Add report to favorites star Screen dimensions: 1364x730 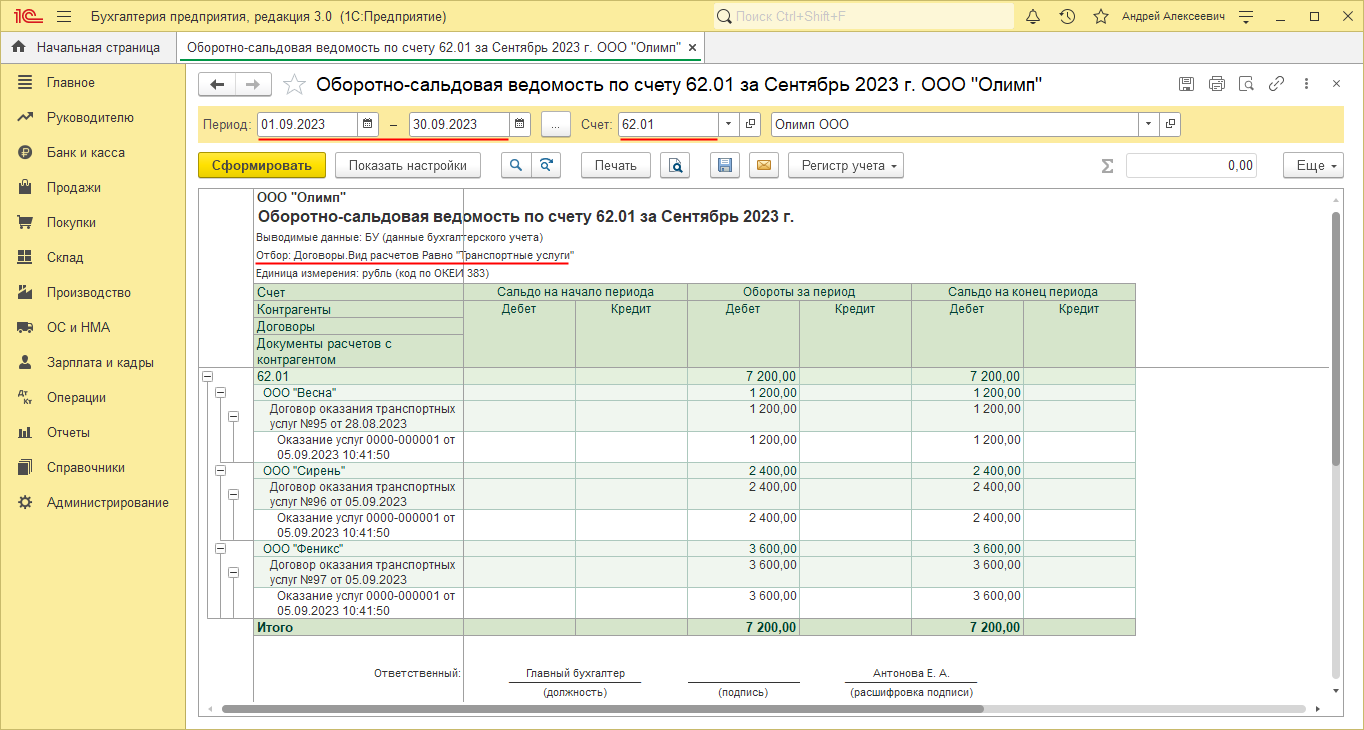tap(294, 85)
